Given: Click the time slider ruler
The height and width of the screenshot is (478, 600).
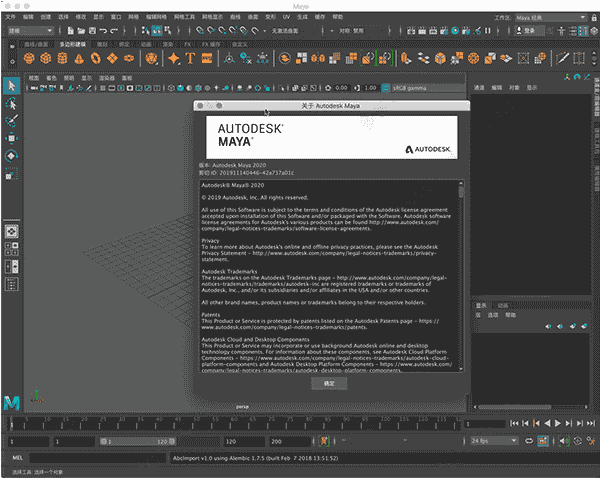Looking at the screenshot, I should click(x=235, y=423).
